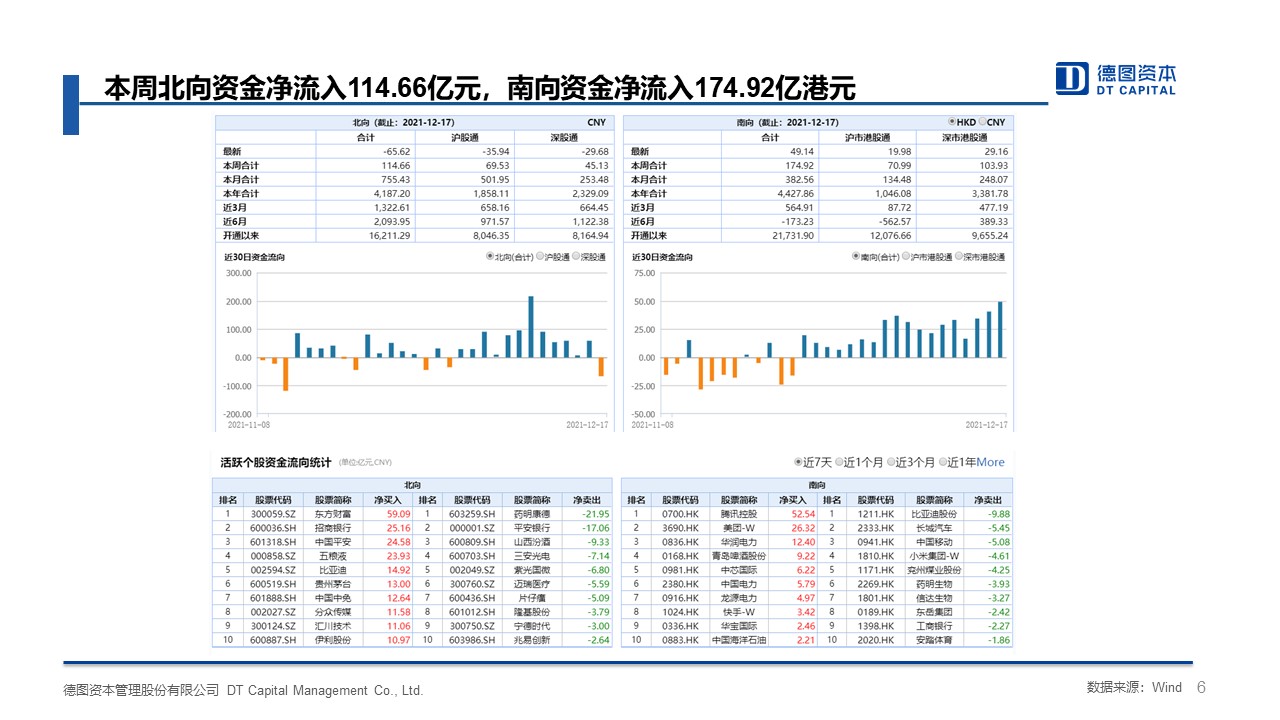Click the DT Capital logo icon
Image resolution: width=1280 pixels, height=720 pixels.
1073,78
